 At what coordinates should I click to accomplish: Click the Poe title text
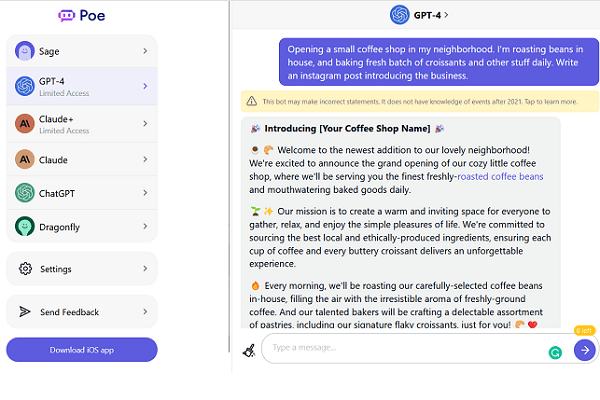click(92, 16)
